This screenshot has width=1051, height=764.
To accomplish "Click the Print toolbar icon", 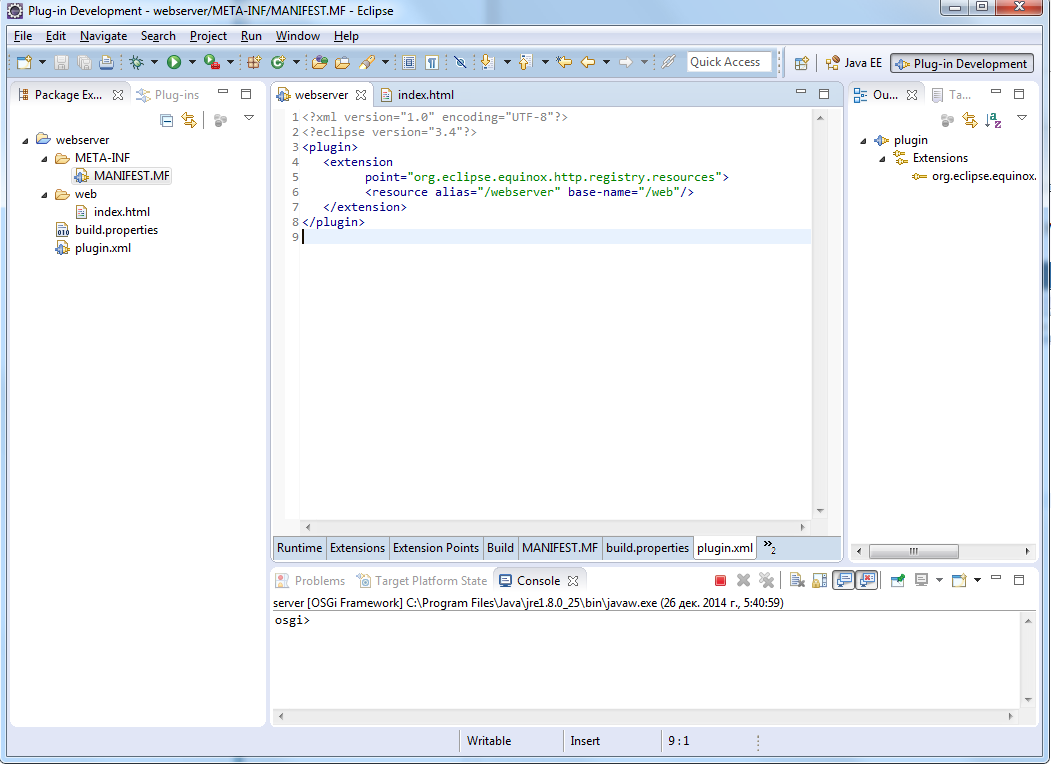I will point(106,62).
